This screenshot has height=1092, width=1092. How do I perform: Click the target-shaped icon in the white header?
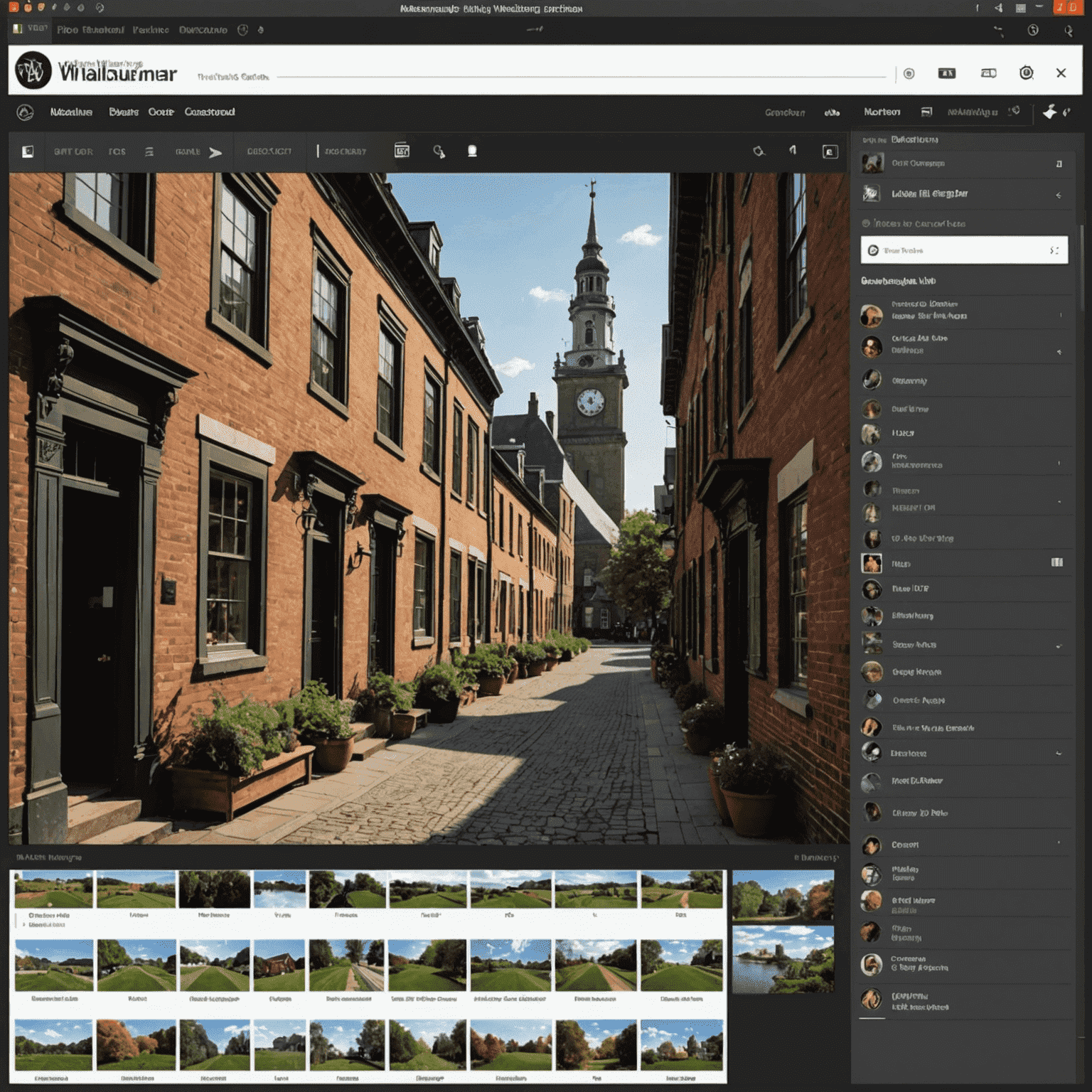[1026, 73]
